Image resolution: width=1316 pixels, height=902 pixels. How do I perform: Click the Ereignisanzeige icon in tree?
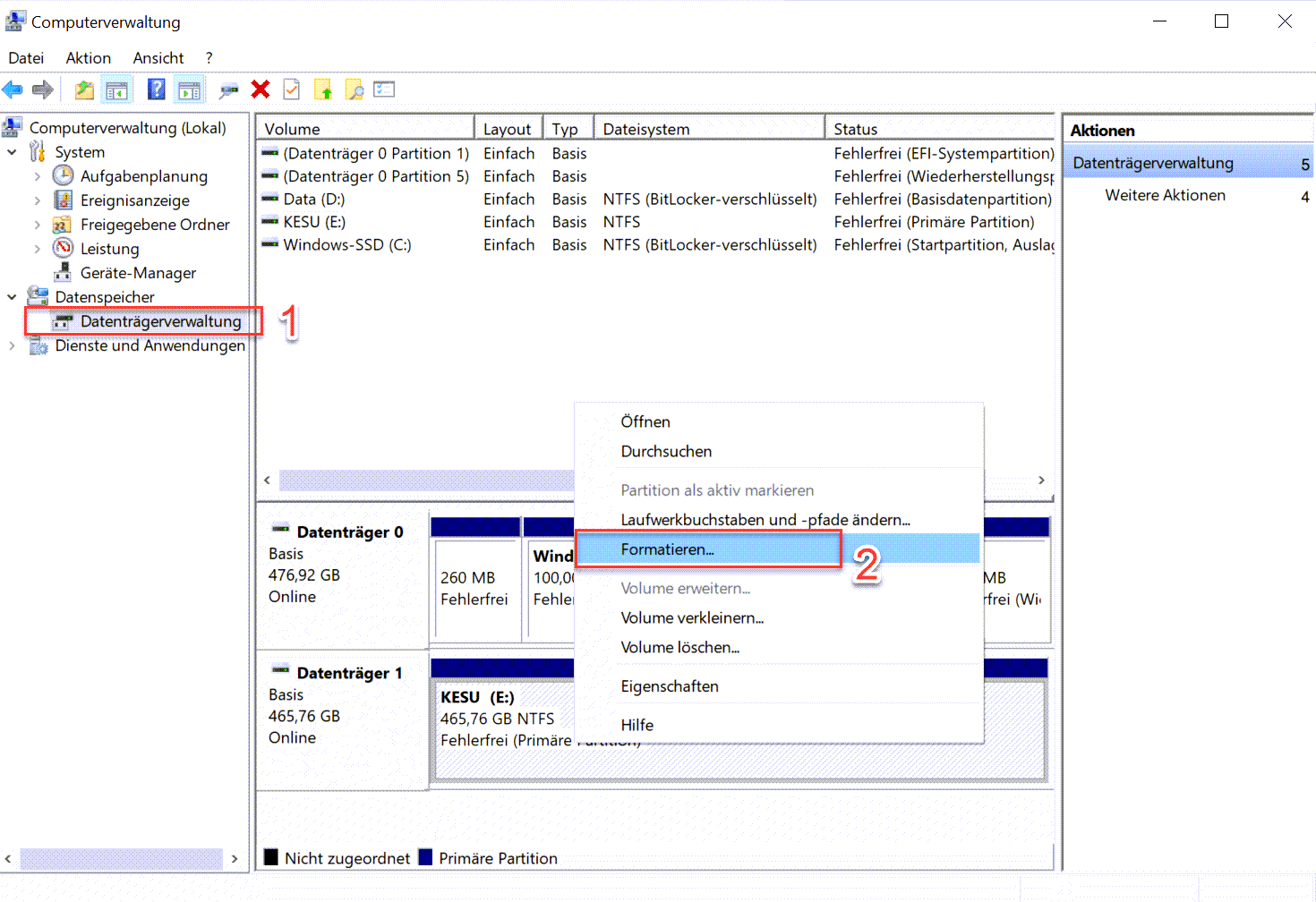pos(63,200)
